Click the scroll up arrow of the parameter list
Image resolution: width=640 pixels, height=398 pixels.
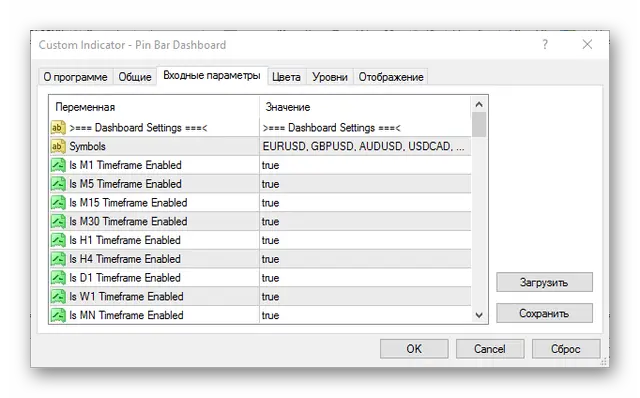479,105
